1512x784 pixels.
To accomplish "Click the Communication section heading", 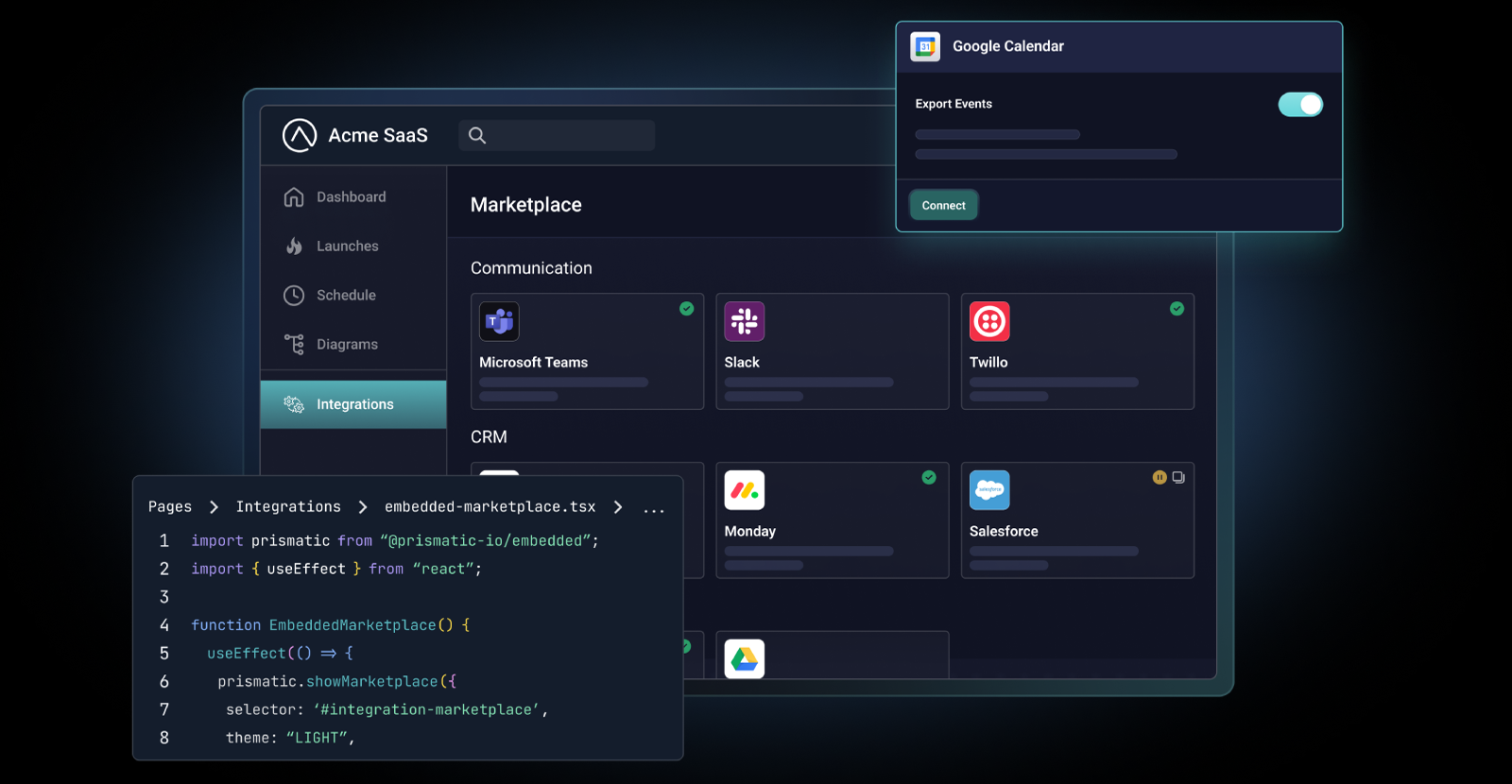I will [x=531, y=268].
